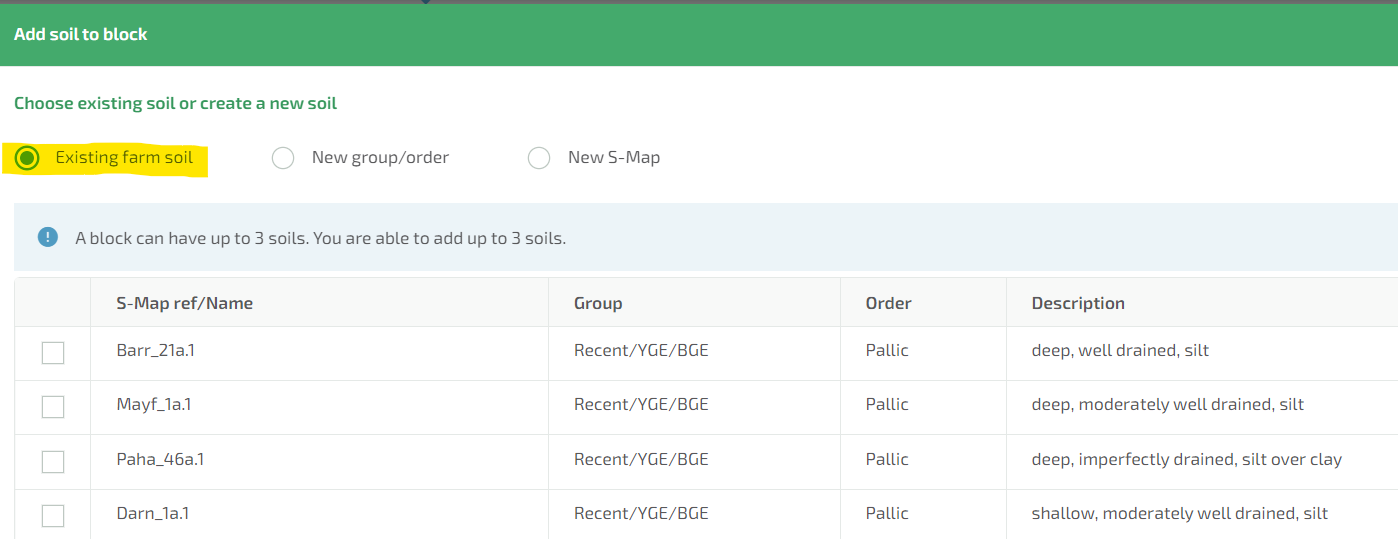Click the Group column header
The height and width of the screenshot is (539, 1398).
pos(598,303)
